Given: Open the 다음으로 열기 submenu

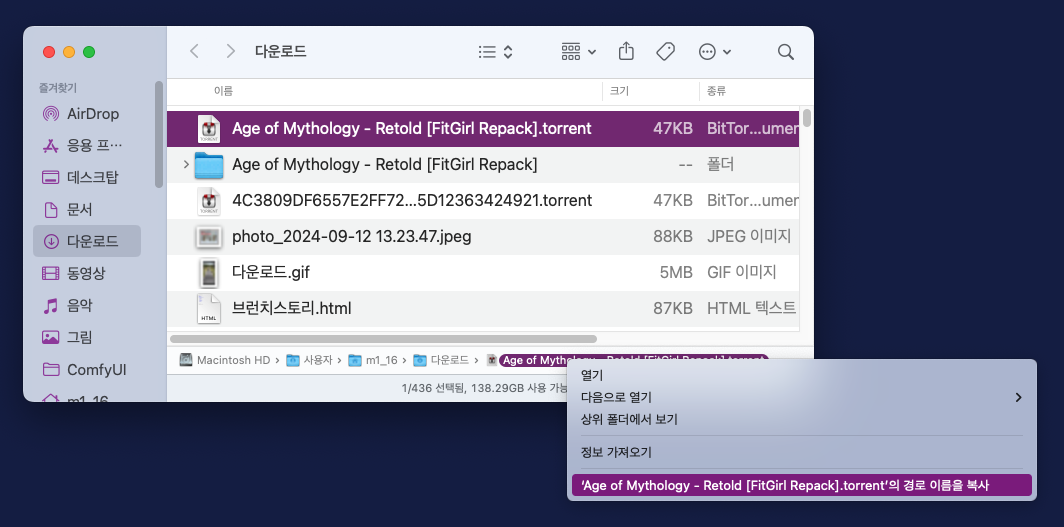Looking at the screenshot, I should [801, 397].
